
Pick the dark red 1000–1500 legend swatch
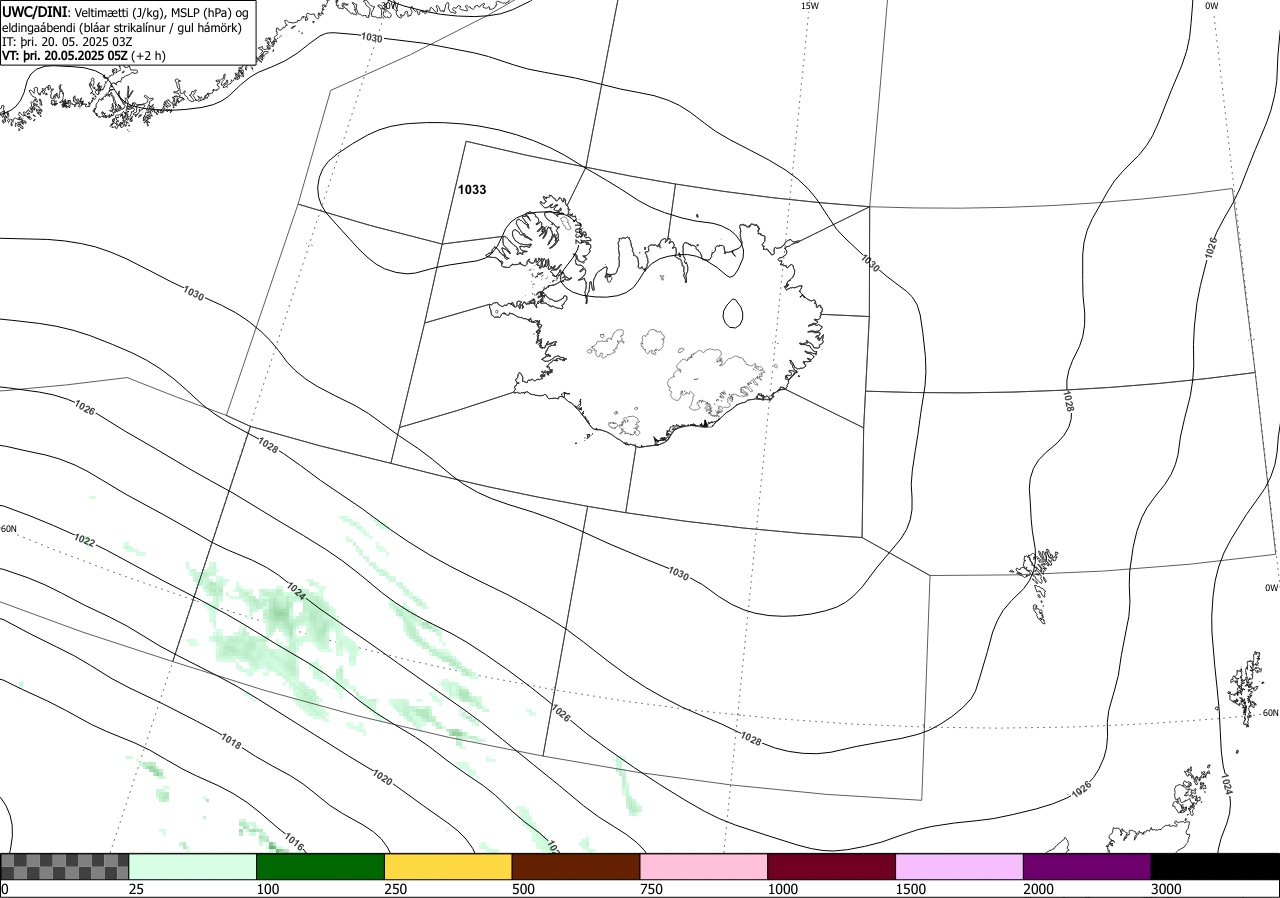[x=832, y=866]
